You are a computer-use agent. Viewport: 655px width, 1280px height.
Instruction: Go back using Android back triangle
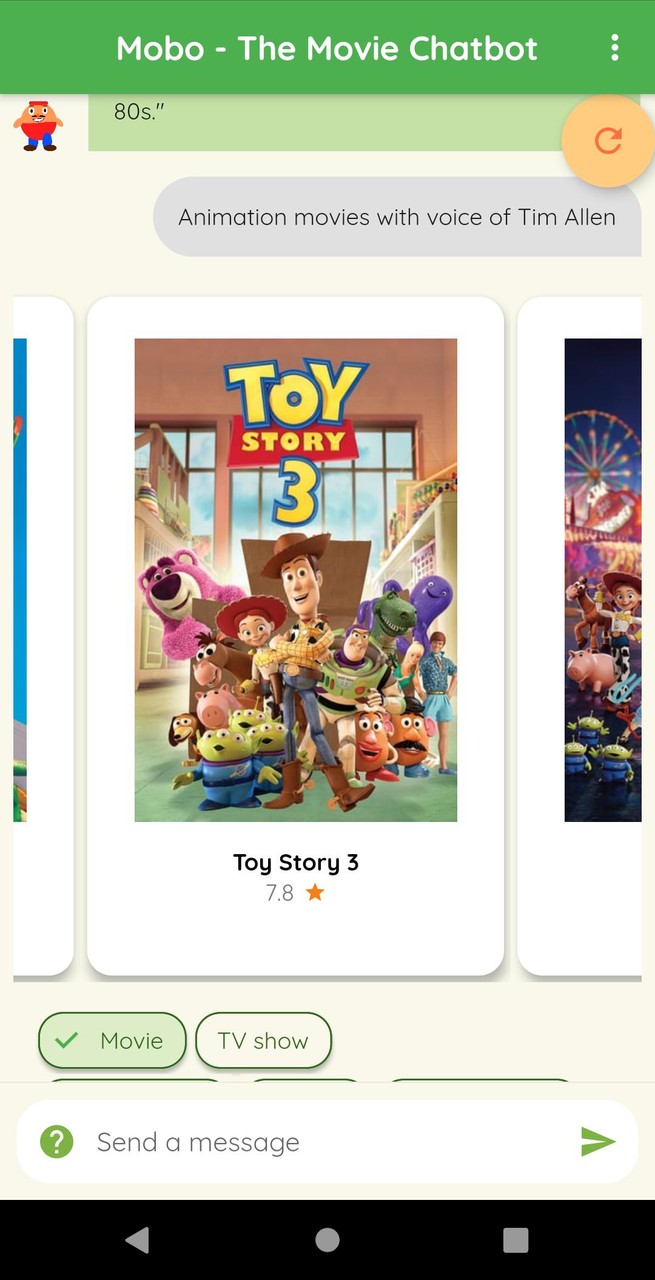pos(137,1240)
